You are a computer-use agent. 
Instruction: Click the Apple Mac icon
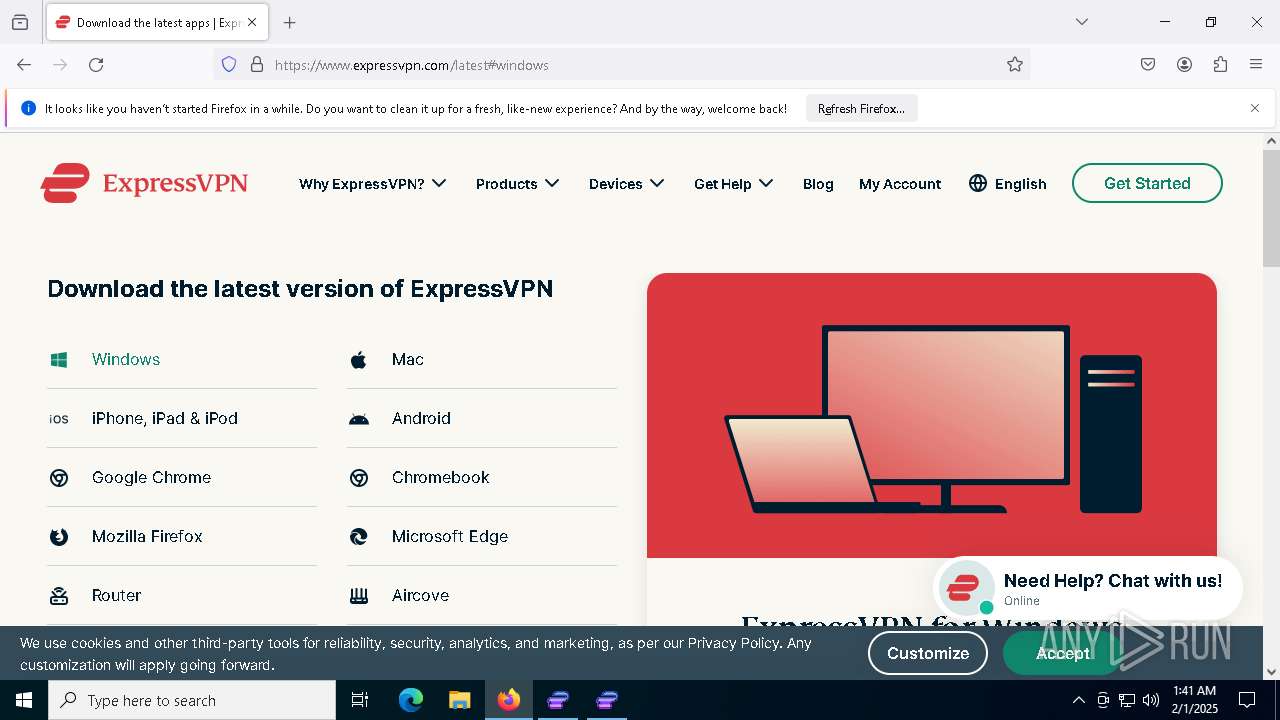[x=358, y=360]
